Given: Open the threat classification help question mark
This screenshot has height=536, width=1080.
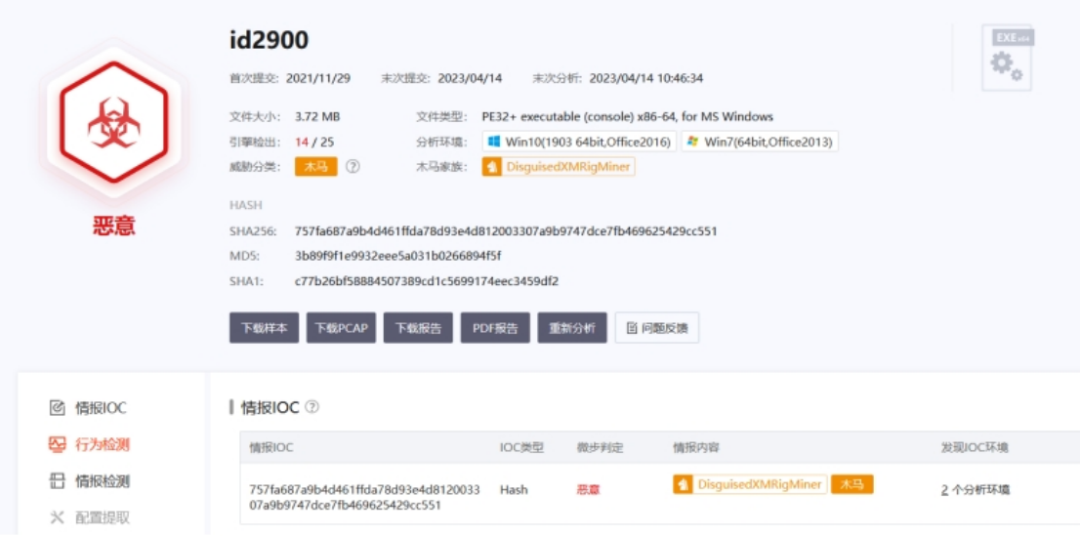Looking at the screenshot, I should pyautogui.click(x=353, y=167).
